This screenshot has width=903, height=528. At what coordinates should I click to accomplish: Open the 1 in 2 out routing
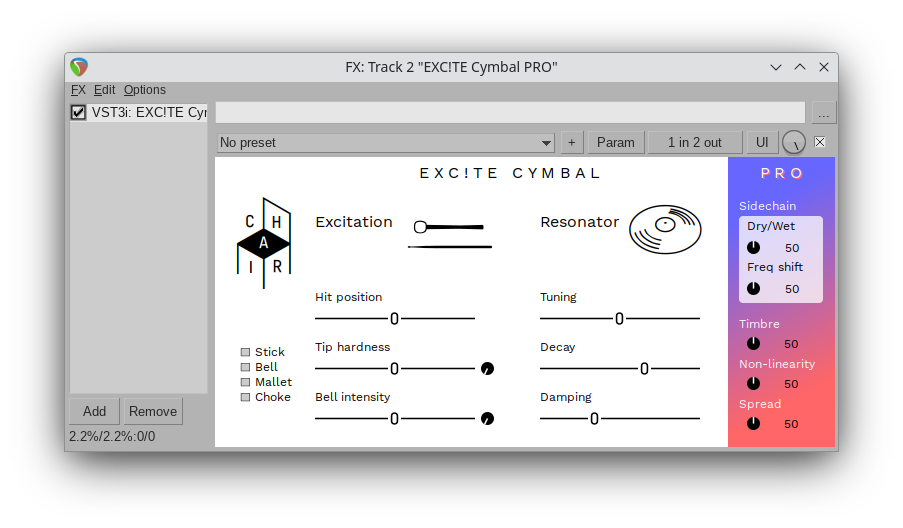point(694,142)
